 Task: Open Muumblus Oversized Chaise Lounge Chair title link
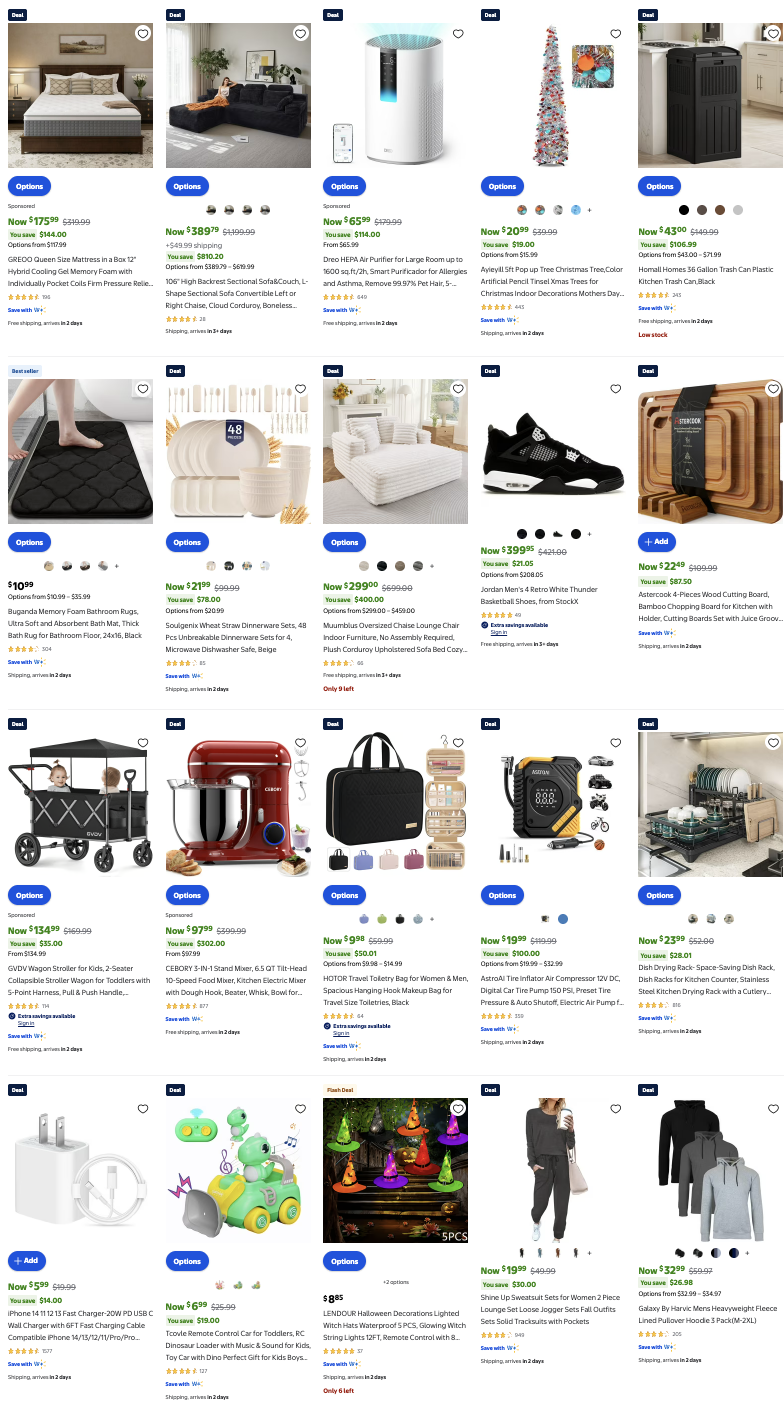(x=395, y=620)
